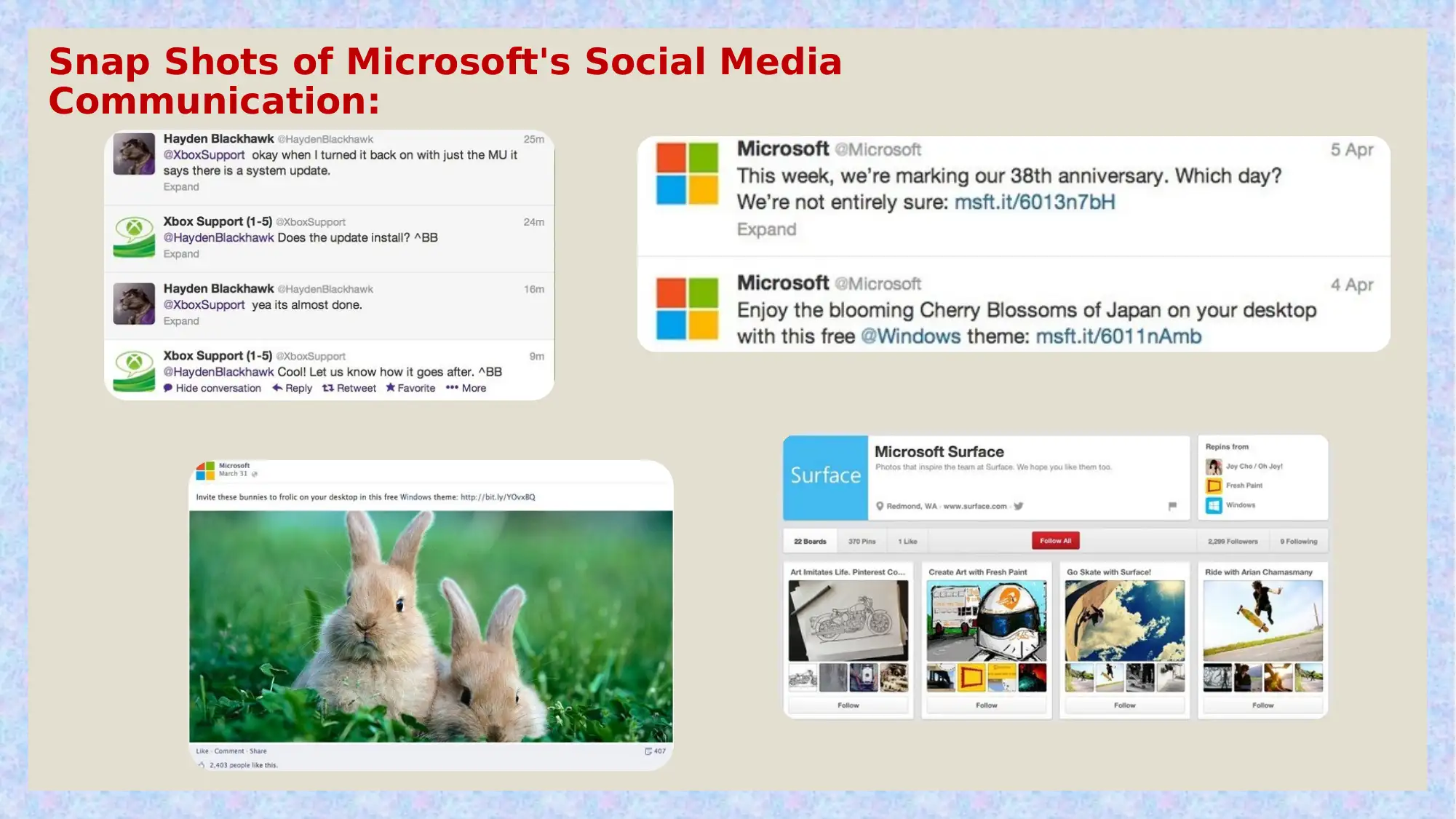Screen dimensions: 1456x819
Task: Select the 22 Boards tab
Action: click(810, 542)
